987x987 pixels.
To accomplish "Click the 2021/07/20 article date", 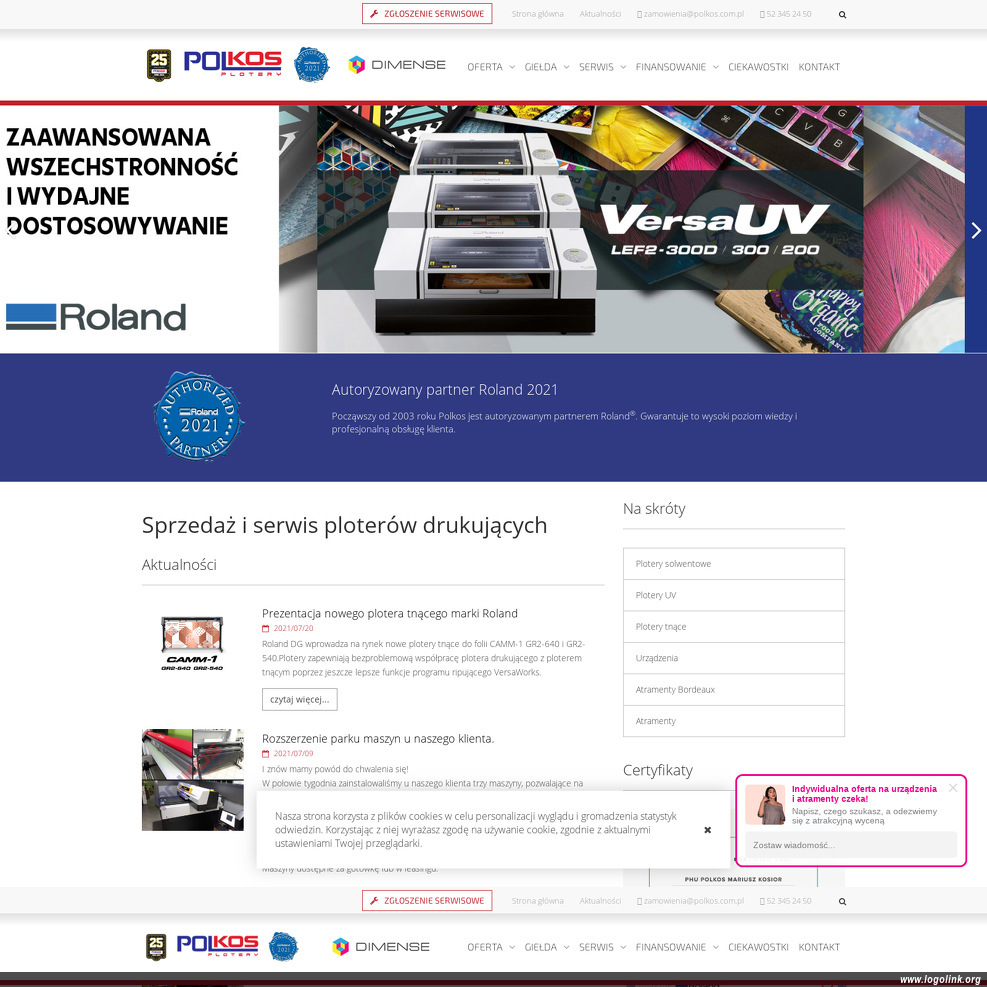I will coord(293,628).
